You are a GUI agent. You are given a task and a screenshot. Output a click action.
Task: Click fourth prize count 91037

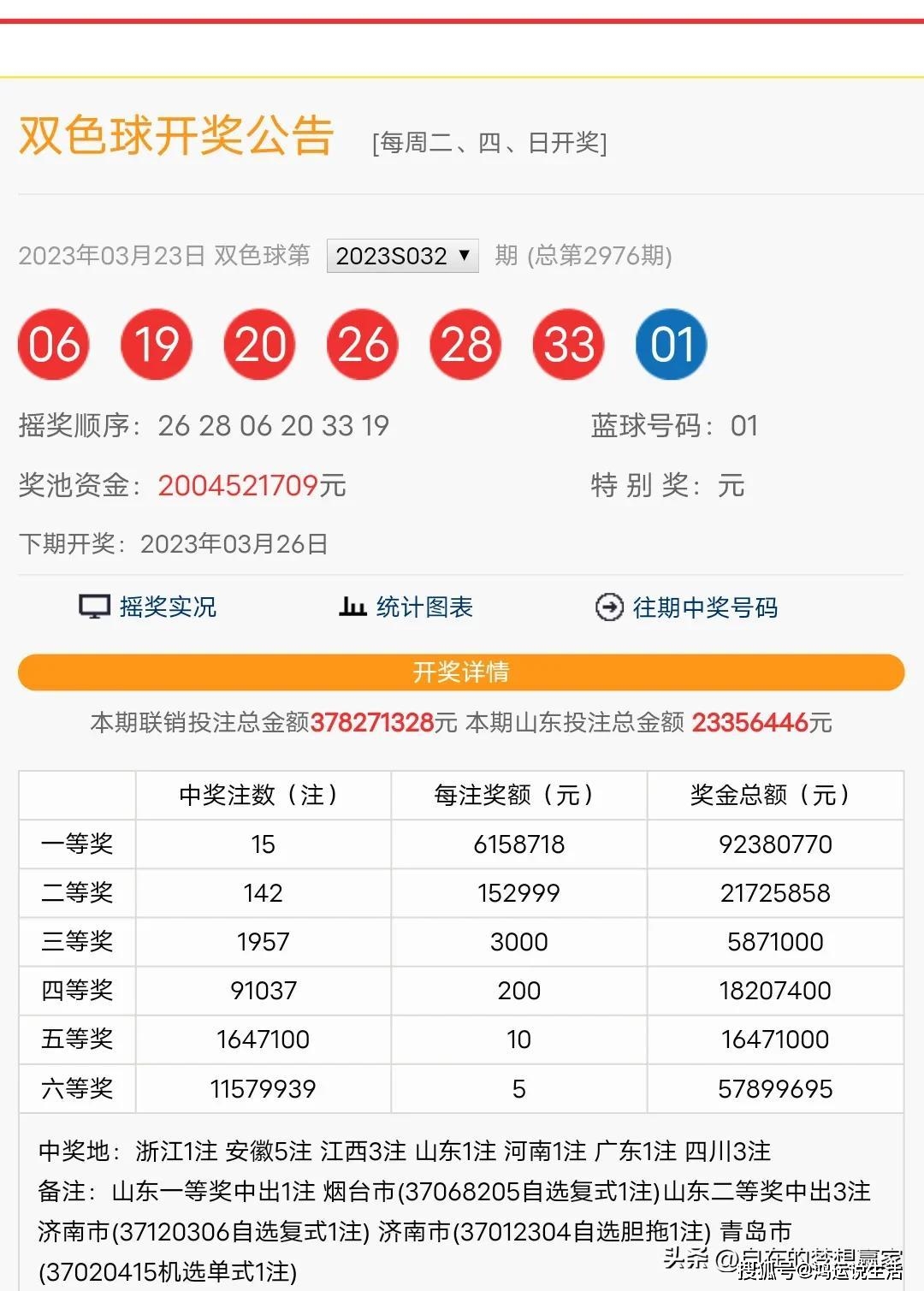[263, 991]
